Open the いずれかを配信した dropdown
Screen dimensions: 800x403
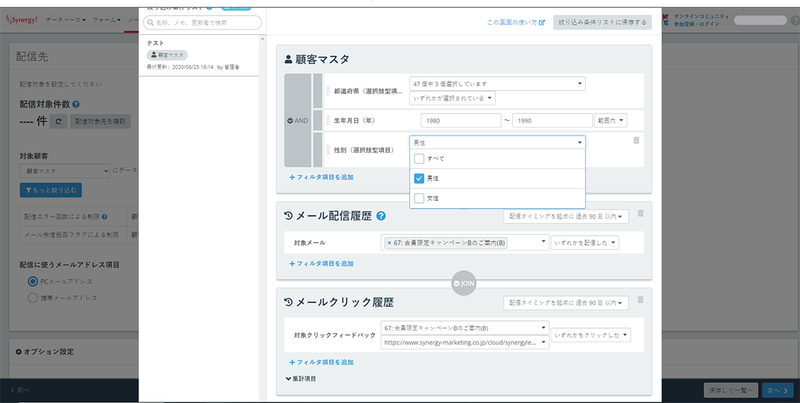585,243
